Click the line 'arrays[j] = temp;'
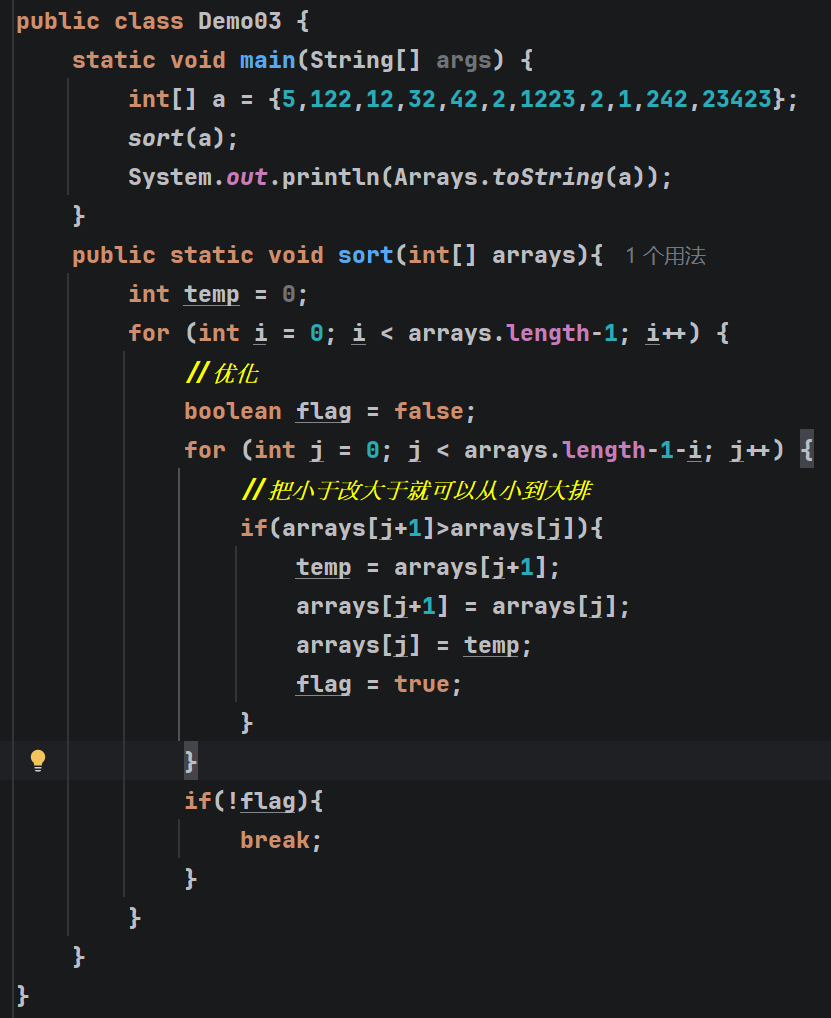 [x=414, y=645]
